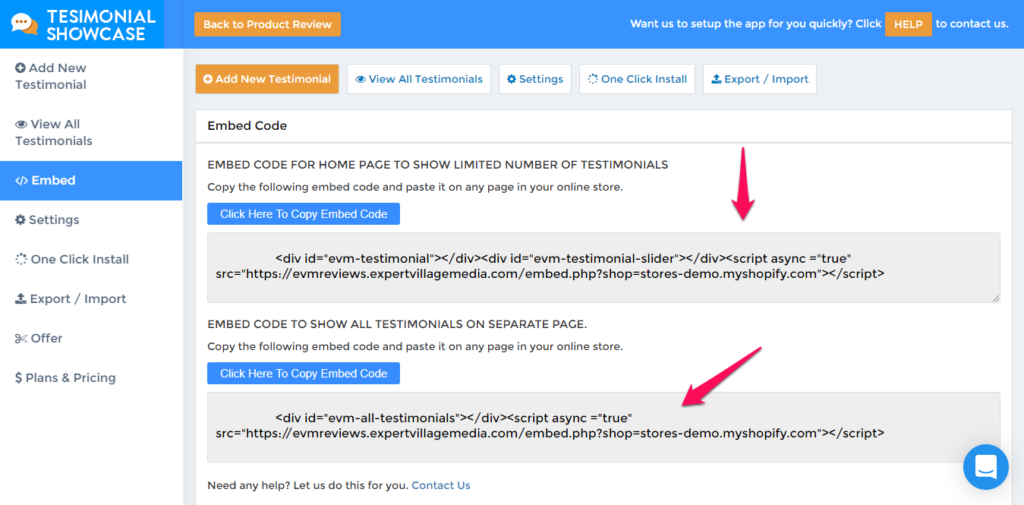Screen dimensions: 1024x505
Task: Open Settings from the top button row
Action: click(x=534, y=79)
